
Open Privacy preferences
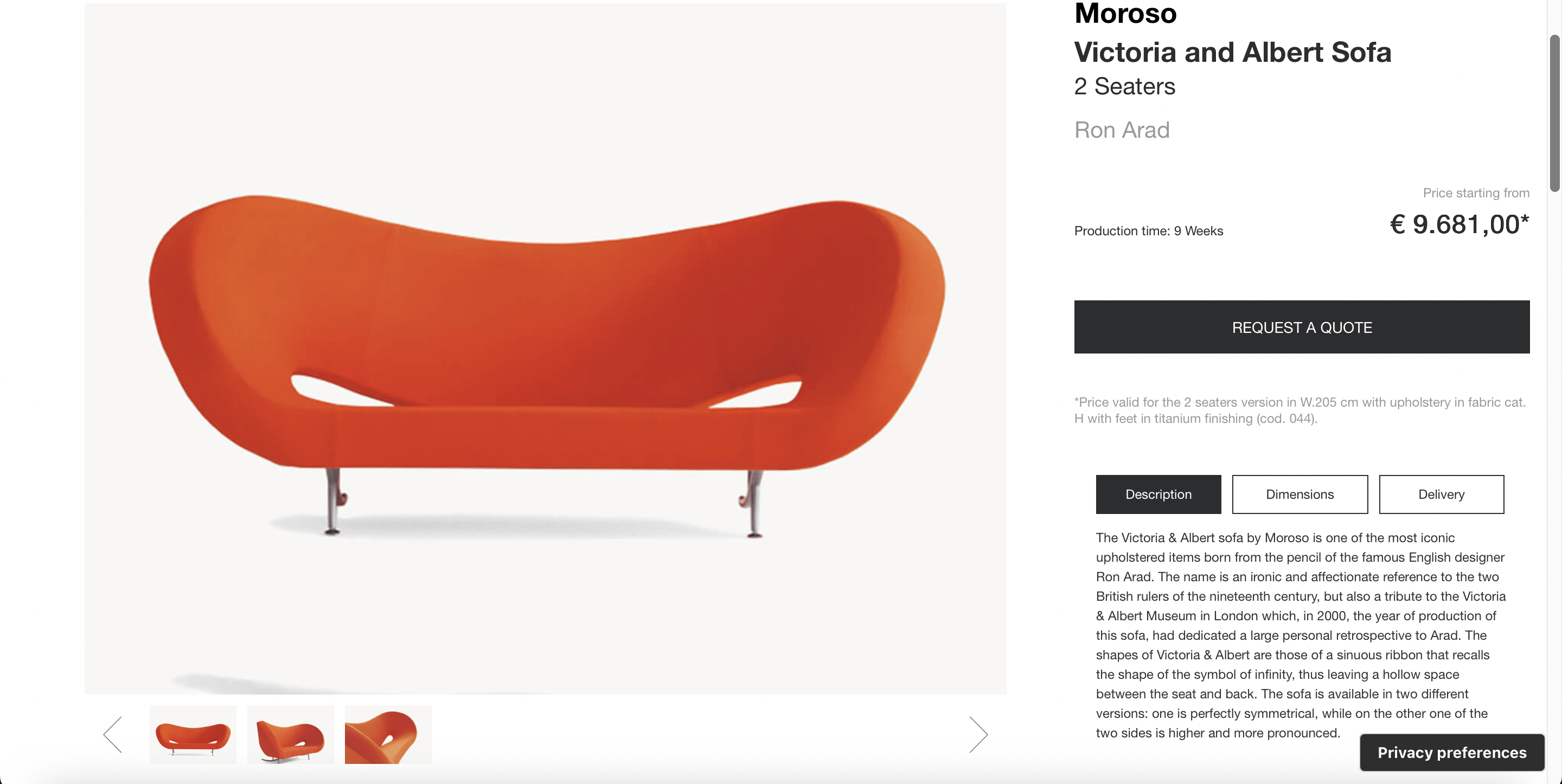coord(1452,753)
